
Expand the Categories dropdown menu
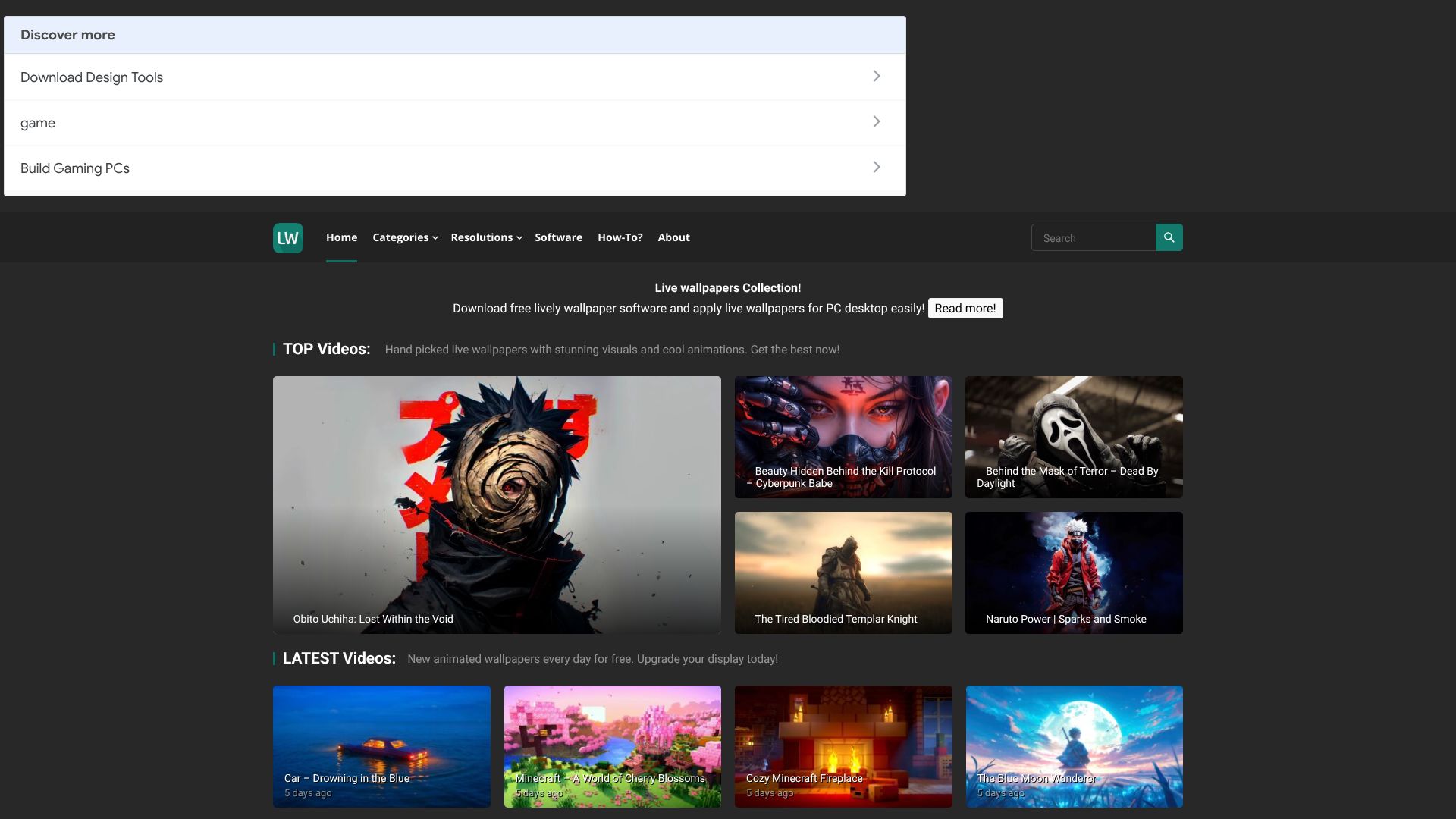(405, 237)
